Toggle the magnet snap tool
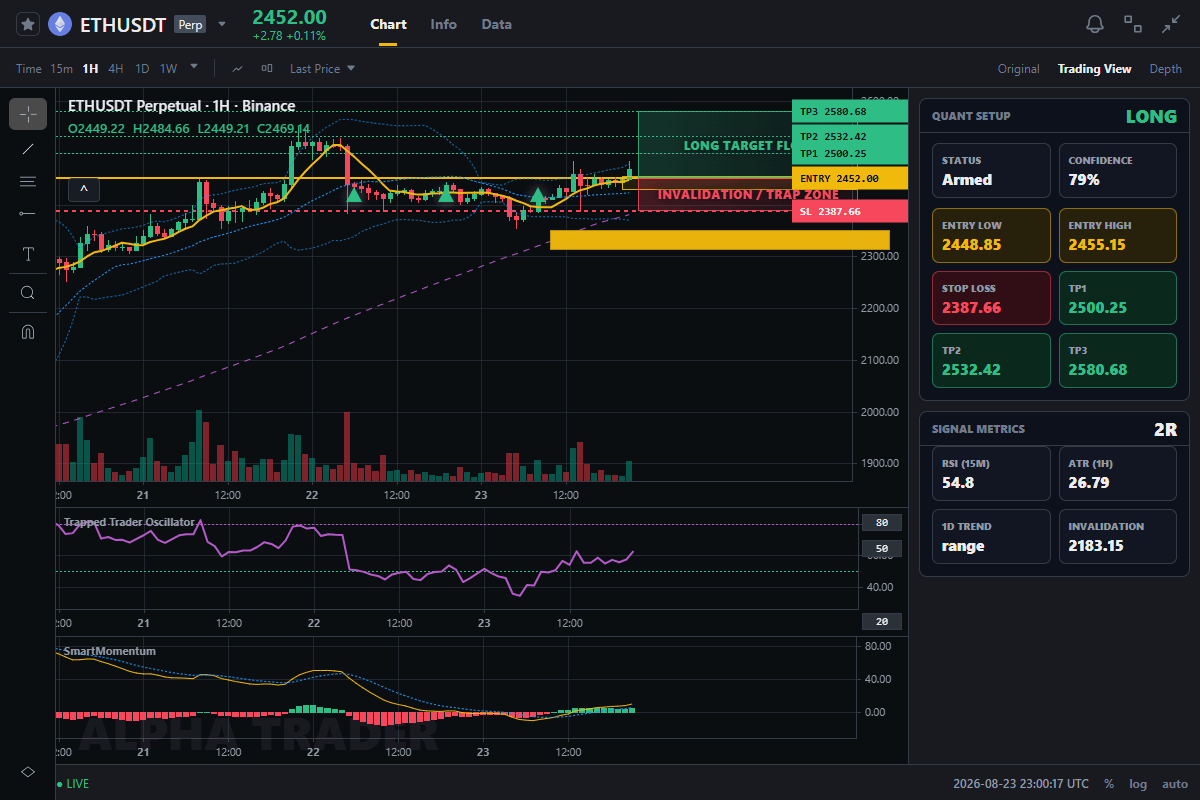 (28, 331)
